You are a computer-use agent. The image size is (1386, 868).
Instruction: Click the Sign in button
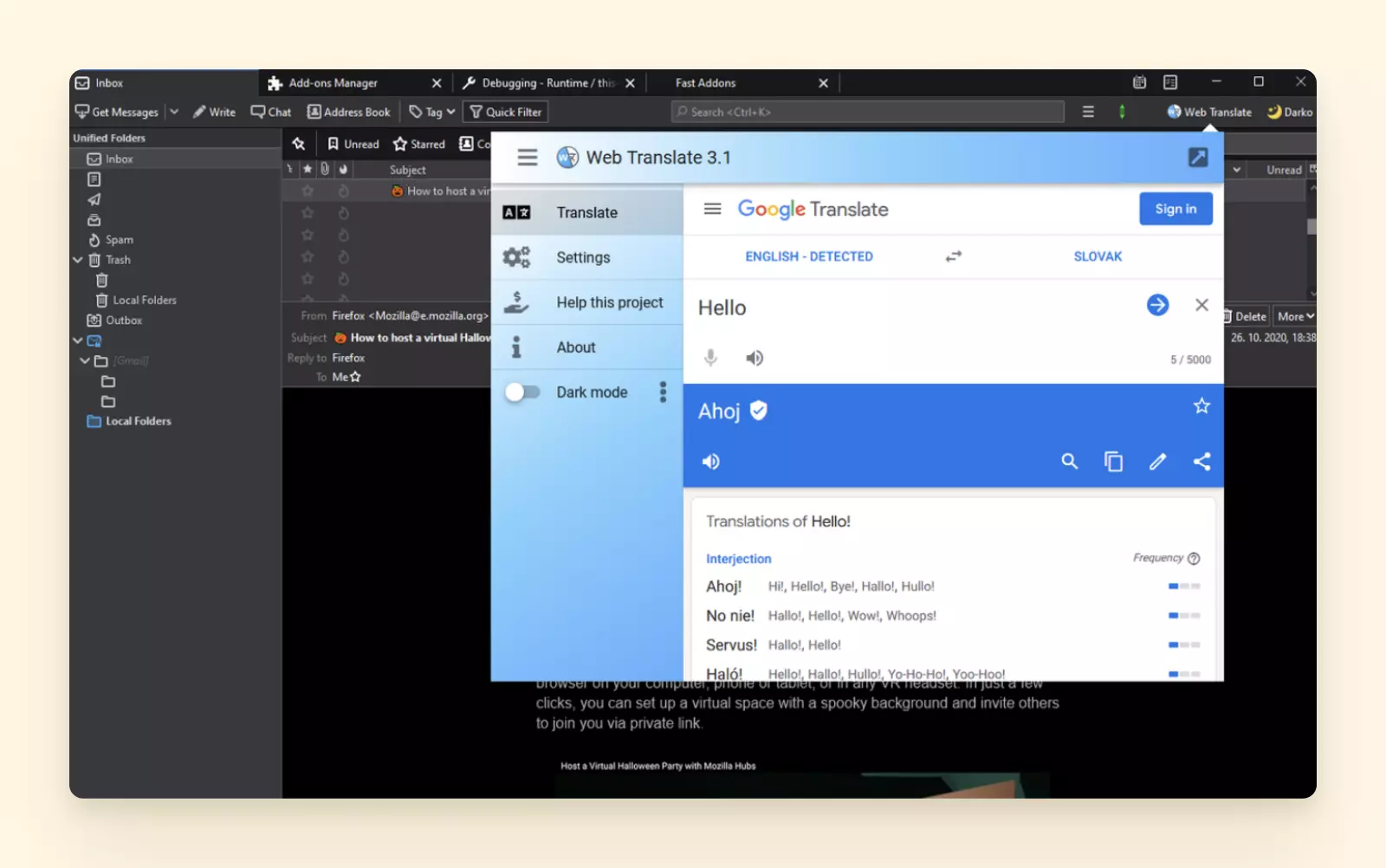point(1176,209)
